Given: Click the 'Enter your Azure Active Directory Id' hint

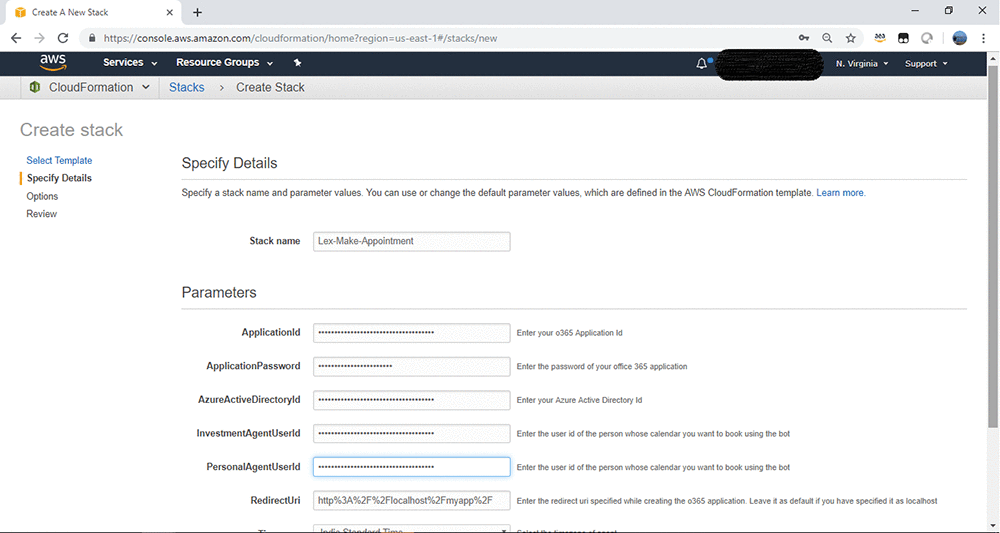Looking at the screenshot, I should (x=579, y=400).
